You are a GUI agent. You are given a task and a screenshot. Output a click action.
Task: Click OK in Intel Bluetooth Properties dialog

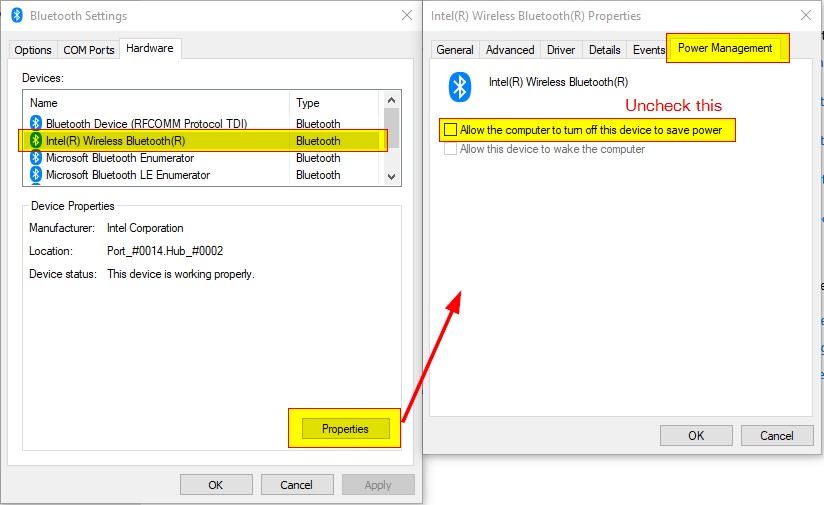(696, 436)
